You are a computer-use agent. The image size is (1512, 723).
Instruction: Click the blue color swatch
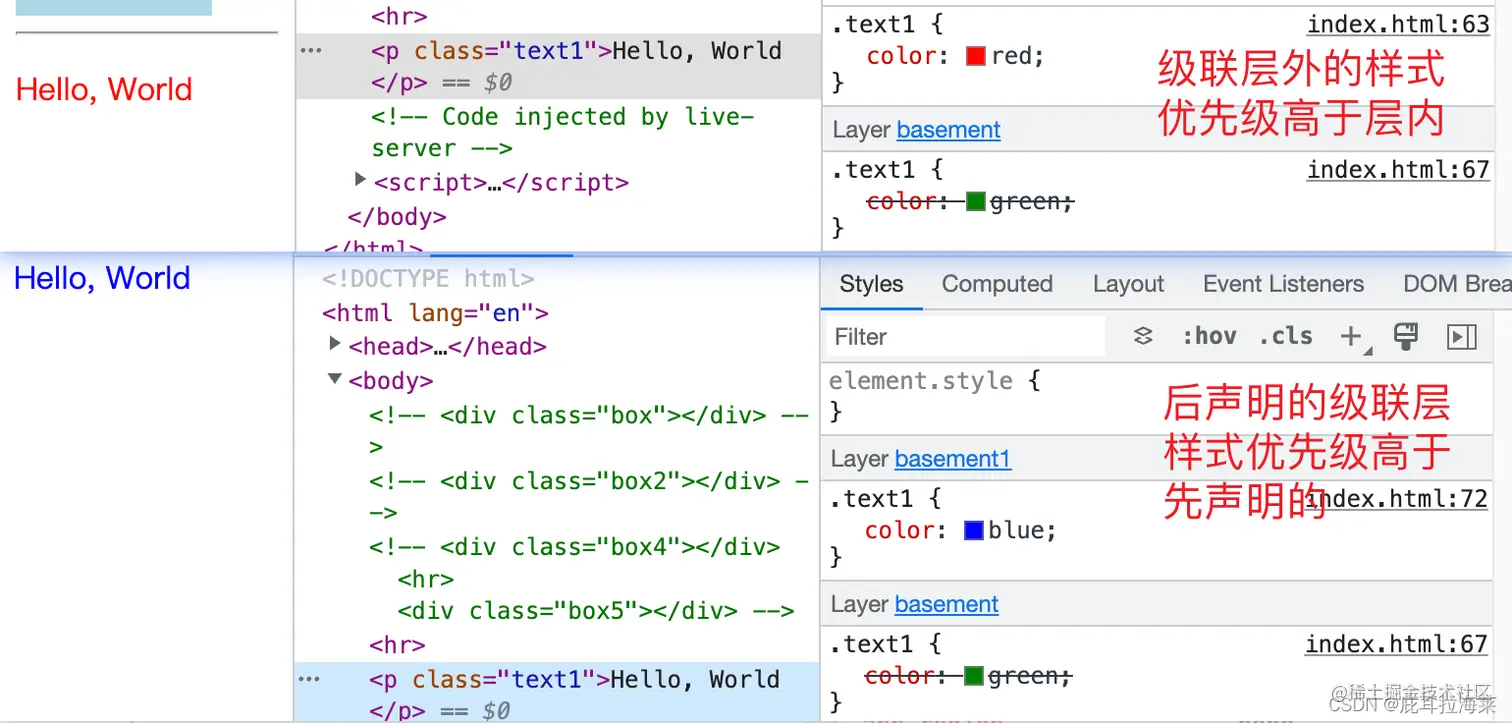974,530
